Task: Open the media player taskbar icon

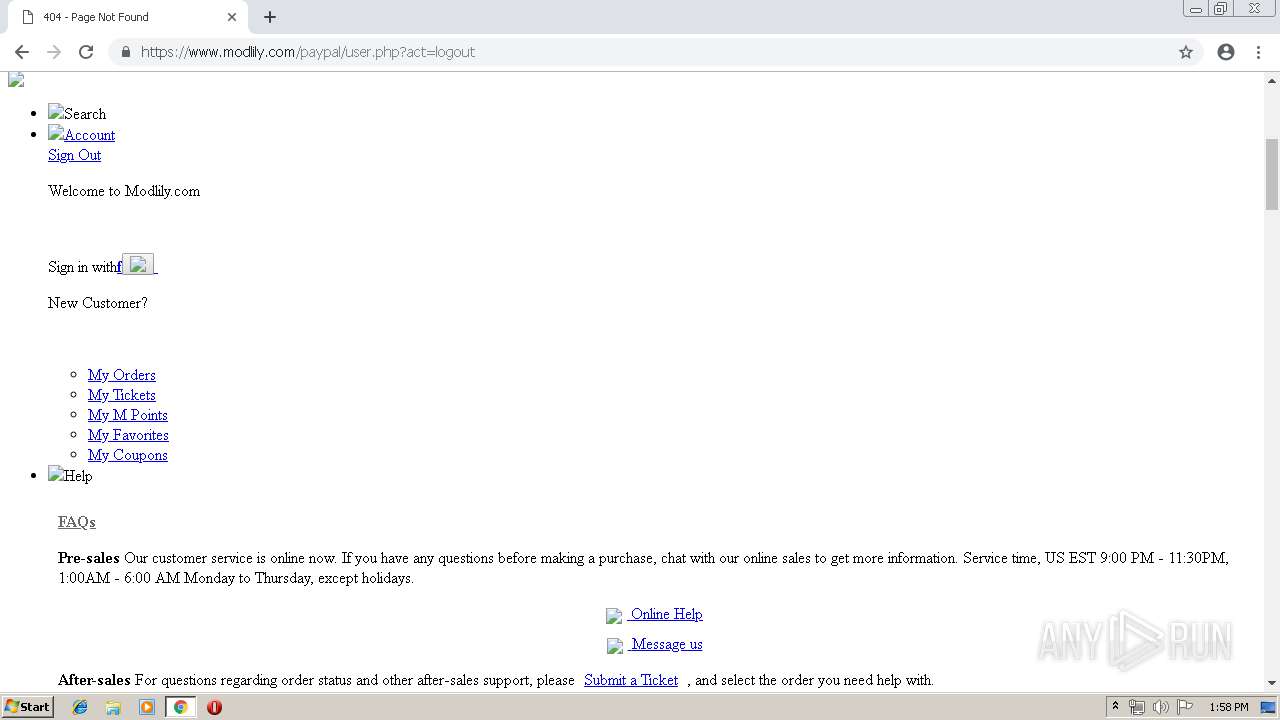Action: [146, 707]
